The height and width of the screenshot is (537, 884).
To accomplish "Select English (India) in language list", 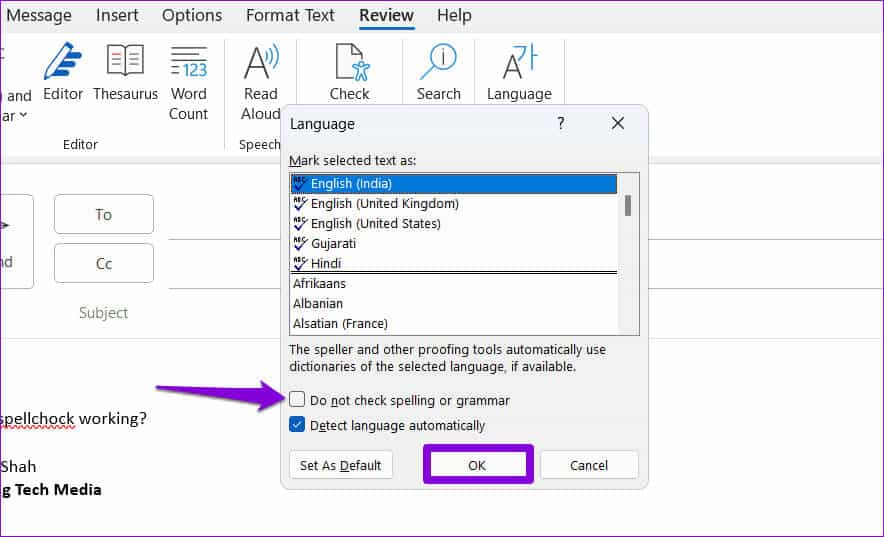I will click(454, 184).
